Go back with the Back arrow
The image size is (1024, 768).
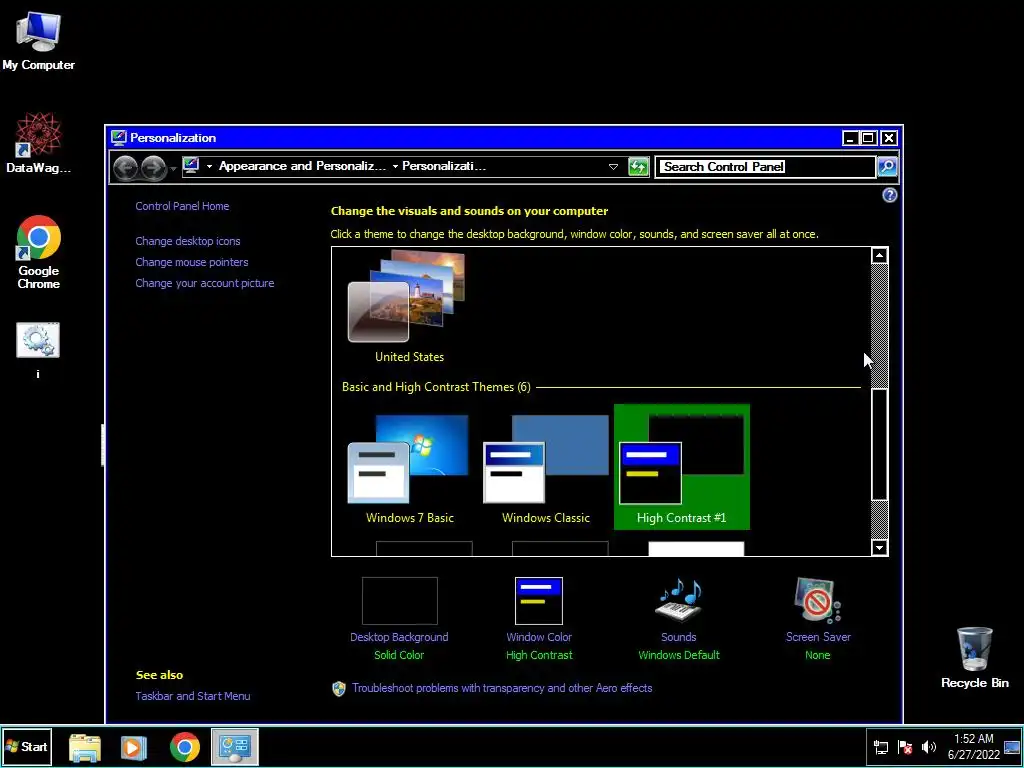pos(125,168)
